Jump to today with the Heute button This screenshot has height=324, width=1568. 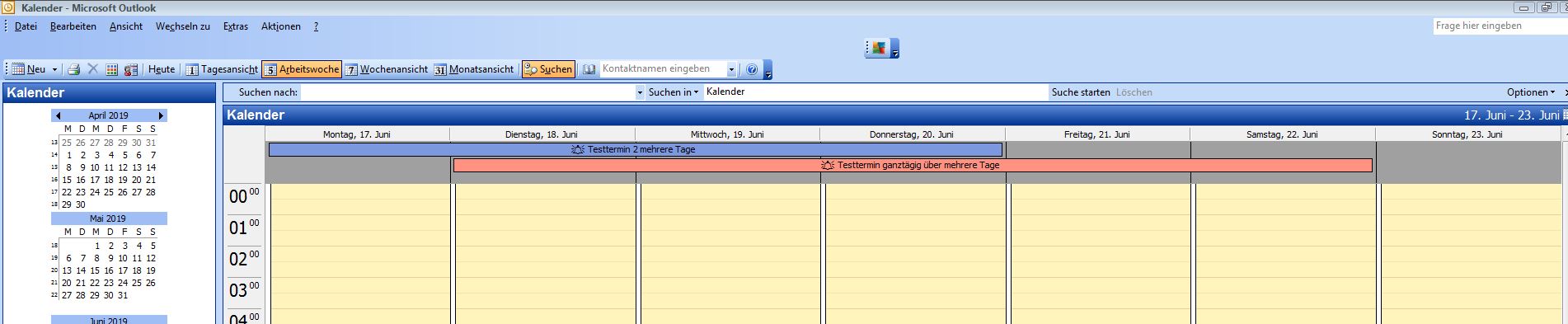point(162,69)
